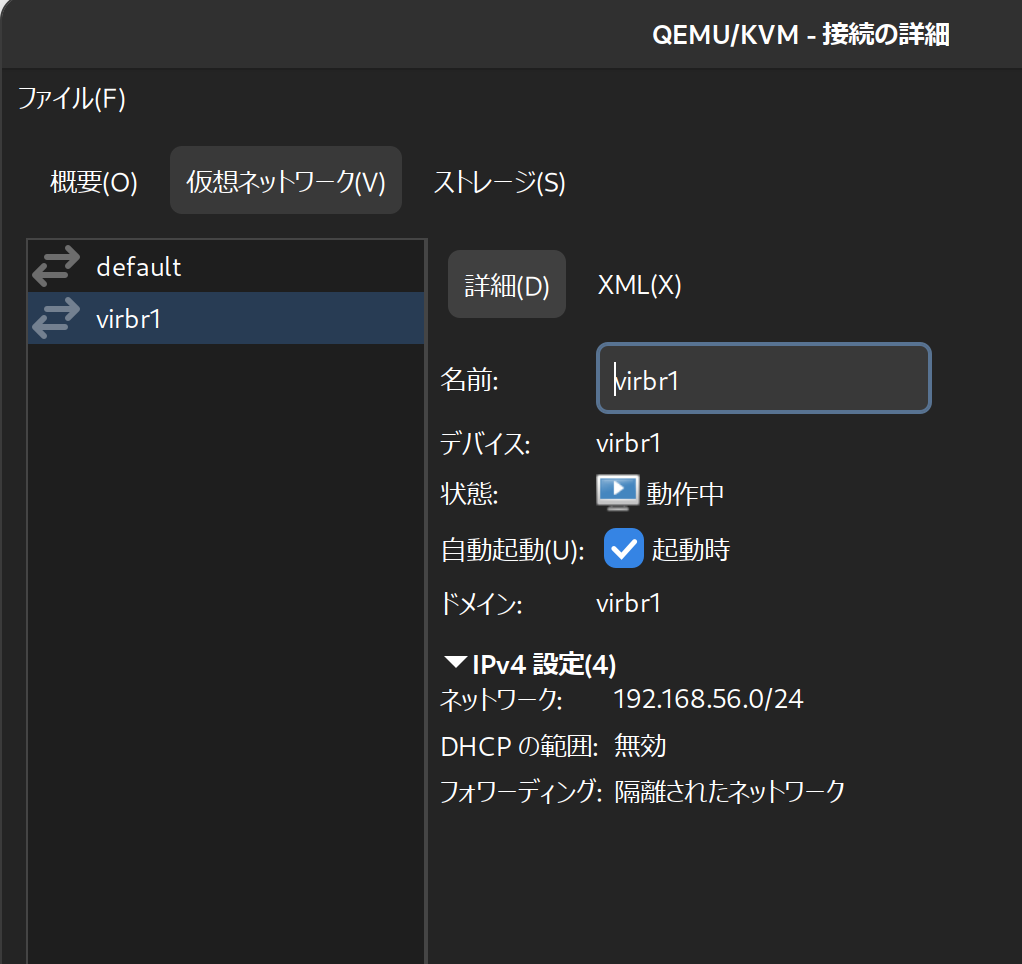Click the 名前 text input field

[x=763, y=378]
